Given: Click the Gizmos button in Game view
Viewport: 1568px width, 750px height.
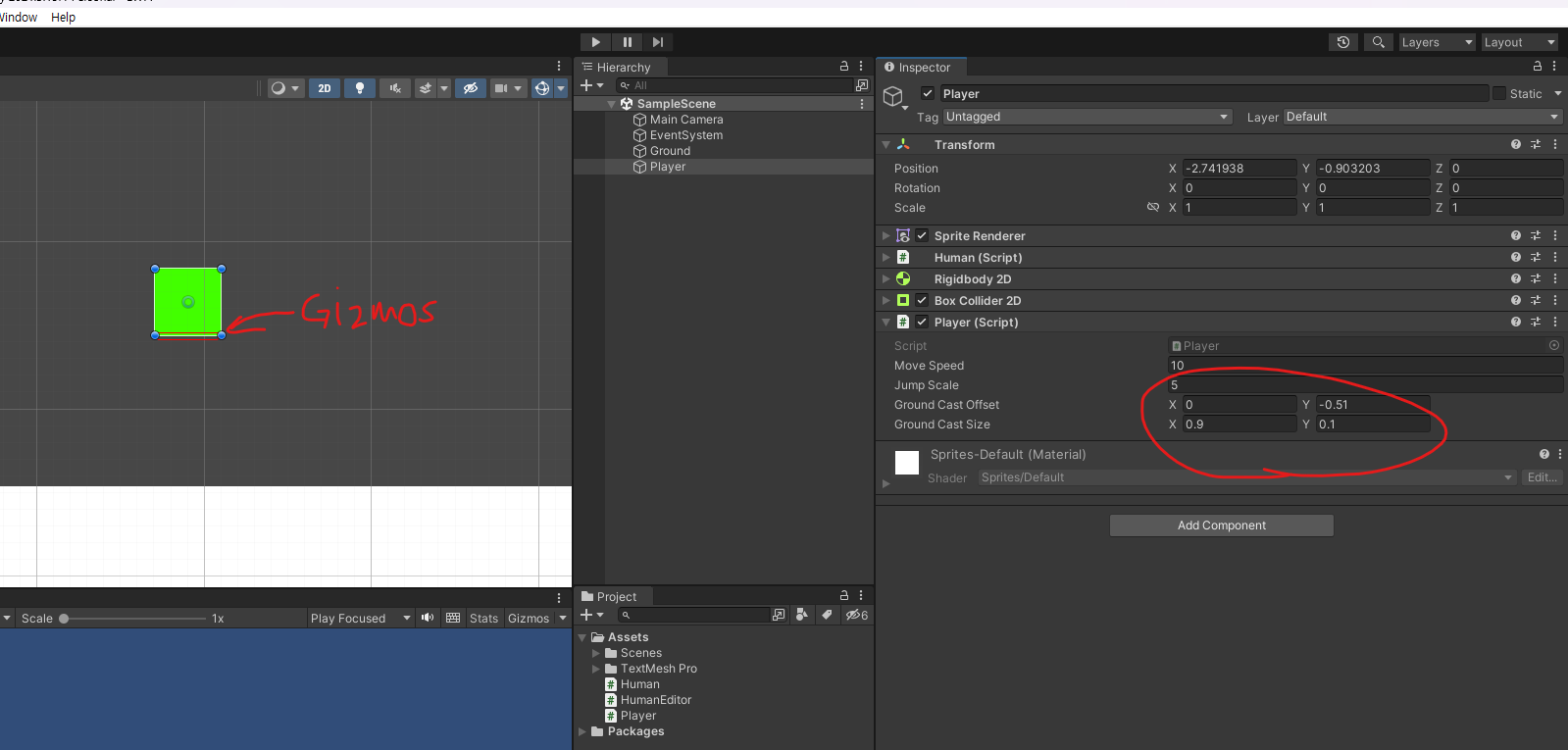Looking at the screenshot, I should (x=529, y=619).
